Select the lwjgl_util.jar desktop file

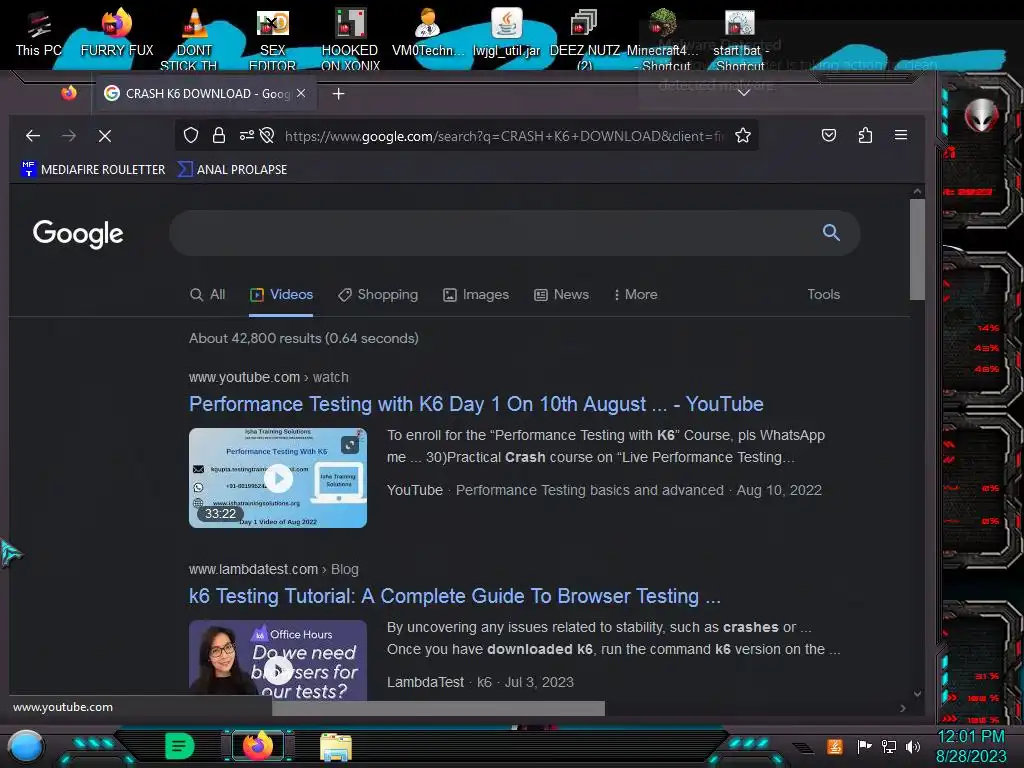[506, 33]
